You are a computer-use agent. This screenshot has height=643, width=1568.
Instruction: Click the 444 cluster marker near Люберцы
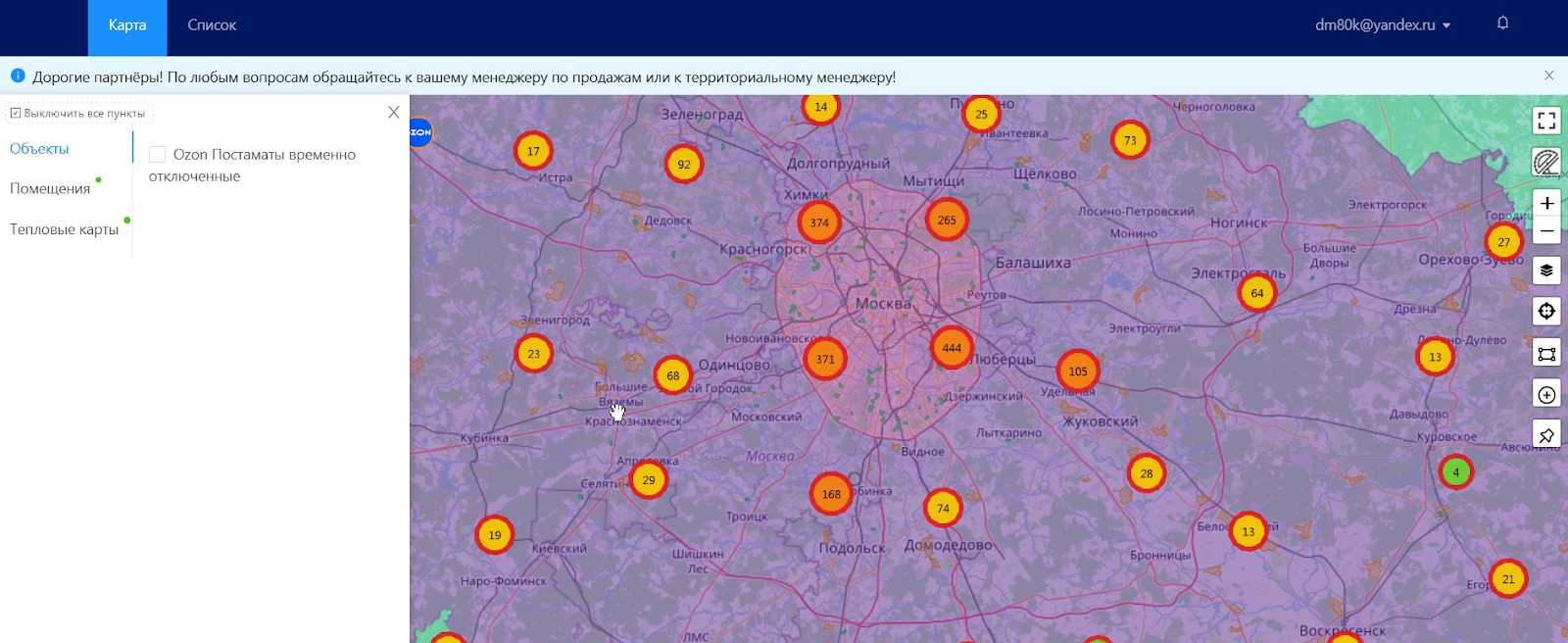[x=951, y=348]
